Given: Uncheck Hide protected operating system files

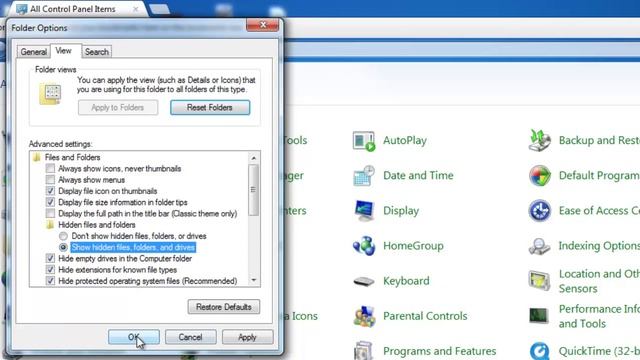Looking at the screenshot, I should pyautogui.click(x=50, y=281).
